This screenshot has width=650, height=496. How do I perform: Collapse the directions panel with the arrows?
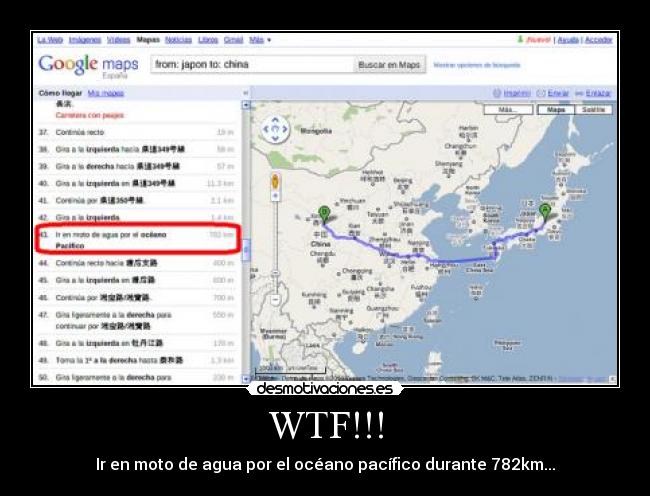tap(245, 93)
